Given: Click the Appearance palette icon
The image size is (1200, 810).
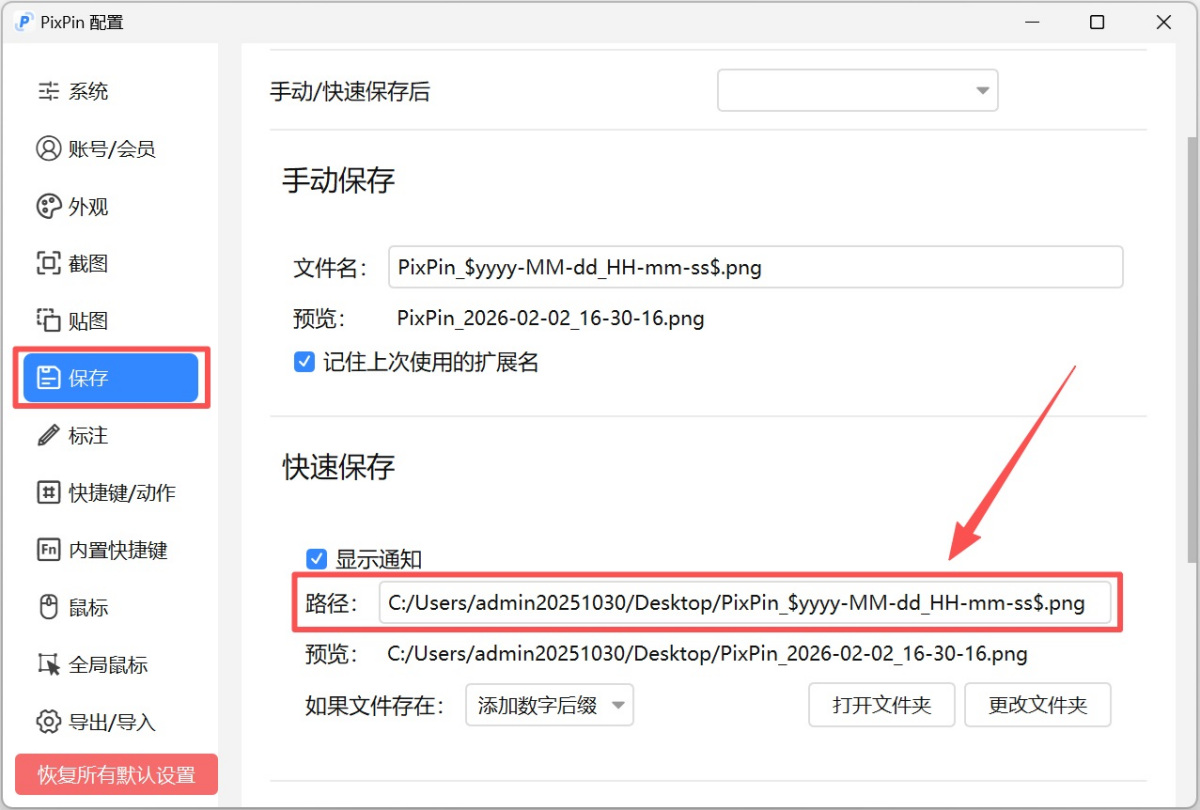Looking at the screenshot, I should 48,207.
